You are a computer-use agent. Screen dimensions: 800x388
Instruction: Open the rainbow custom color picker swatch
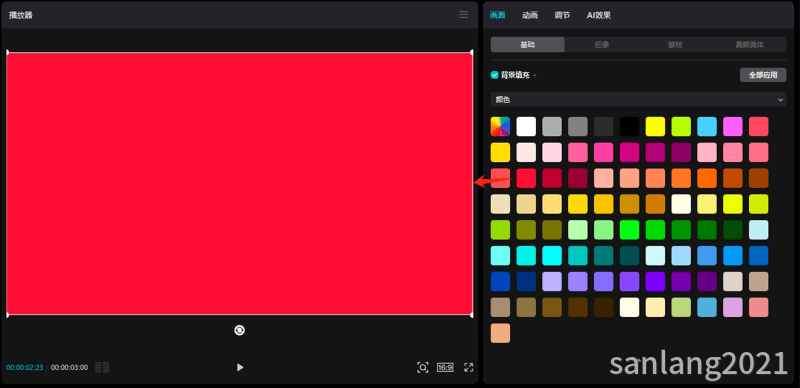(501, 126)
